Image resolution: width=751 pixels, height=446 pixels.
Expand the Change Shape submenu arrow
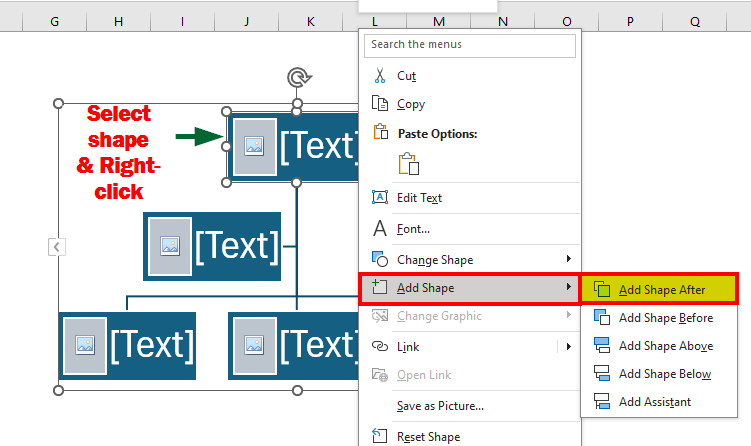569,259
